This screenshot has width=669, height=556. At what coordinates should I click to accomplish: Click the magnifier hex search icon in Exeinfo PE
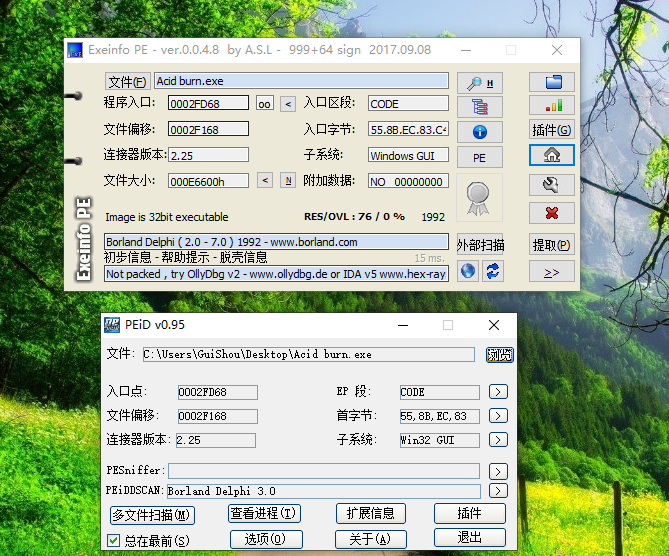tap(480, 83)
